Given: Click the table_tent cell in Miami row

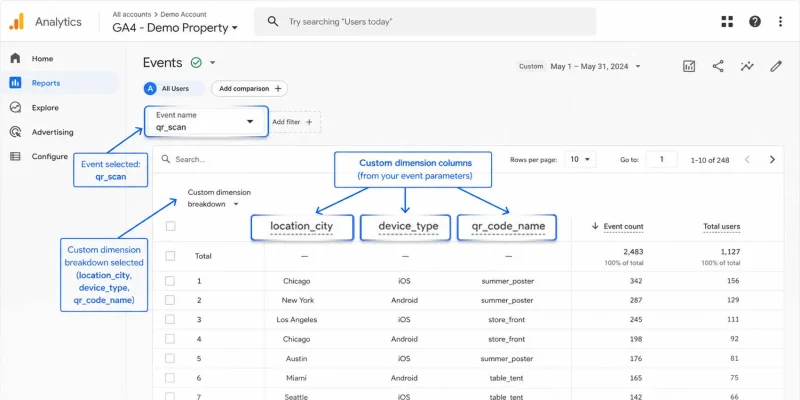Looking at the screenshot, I should click(506, 378).
